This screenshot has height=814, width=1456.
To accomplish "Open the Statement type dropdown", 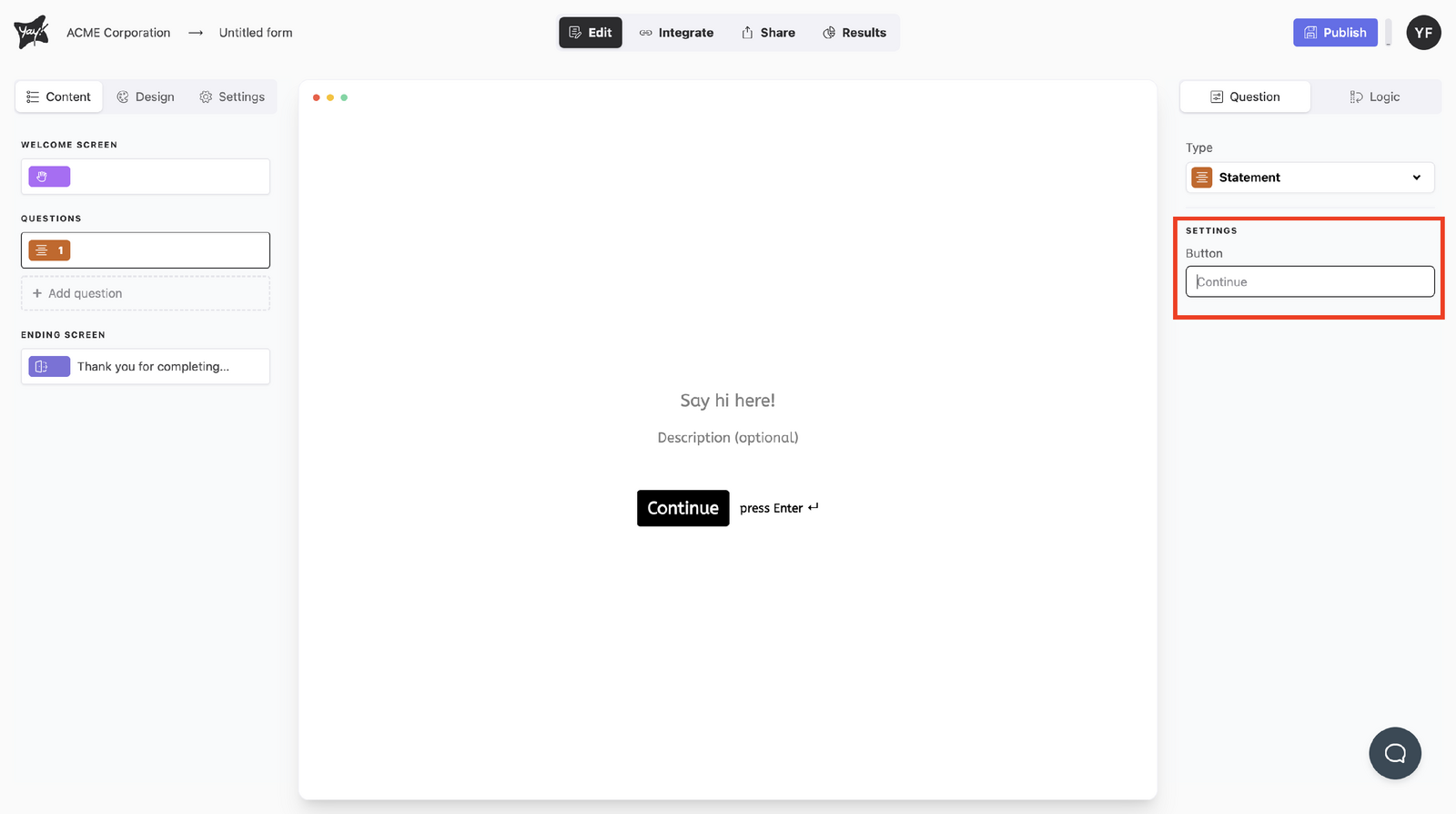I will pyautogui.click(x=1309, y=178).
